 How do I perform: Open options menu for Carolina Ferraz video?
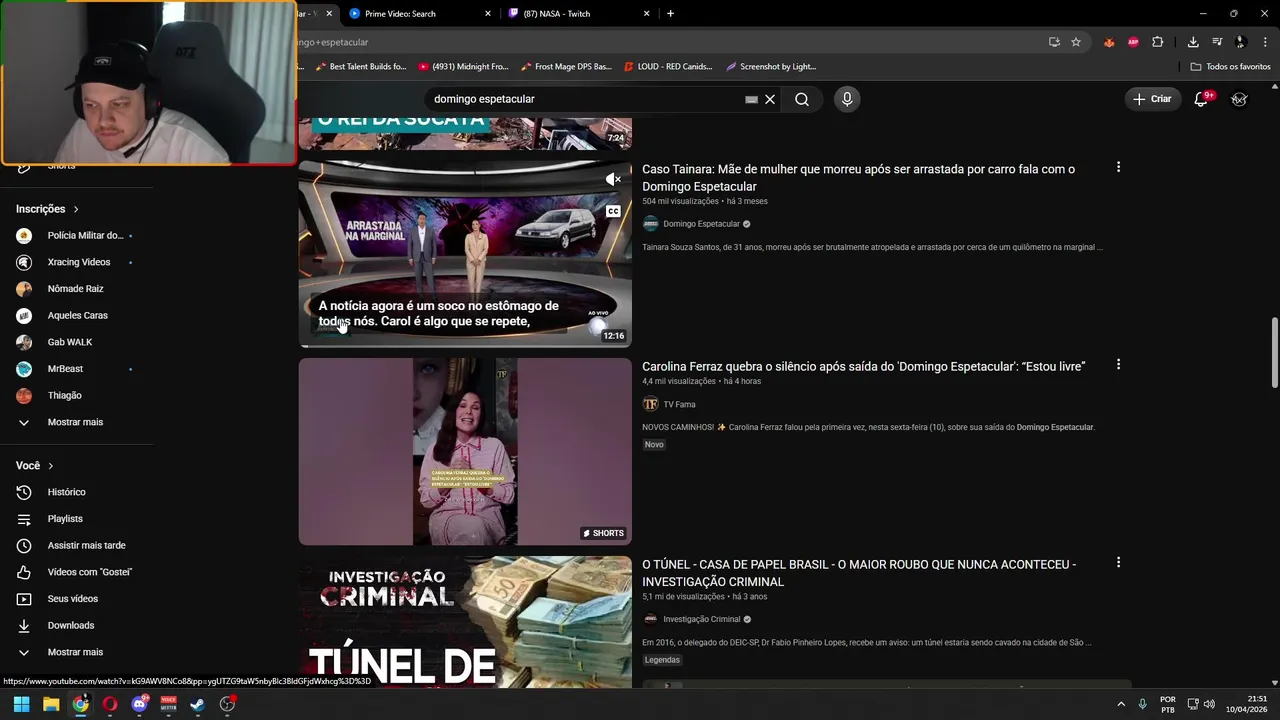click(x=1118, y=365)
